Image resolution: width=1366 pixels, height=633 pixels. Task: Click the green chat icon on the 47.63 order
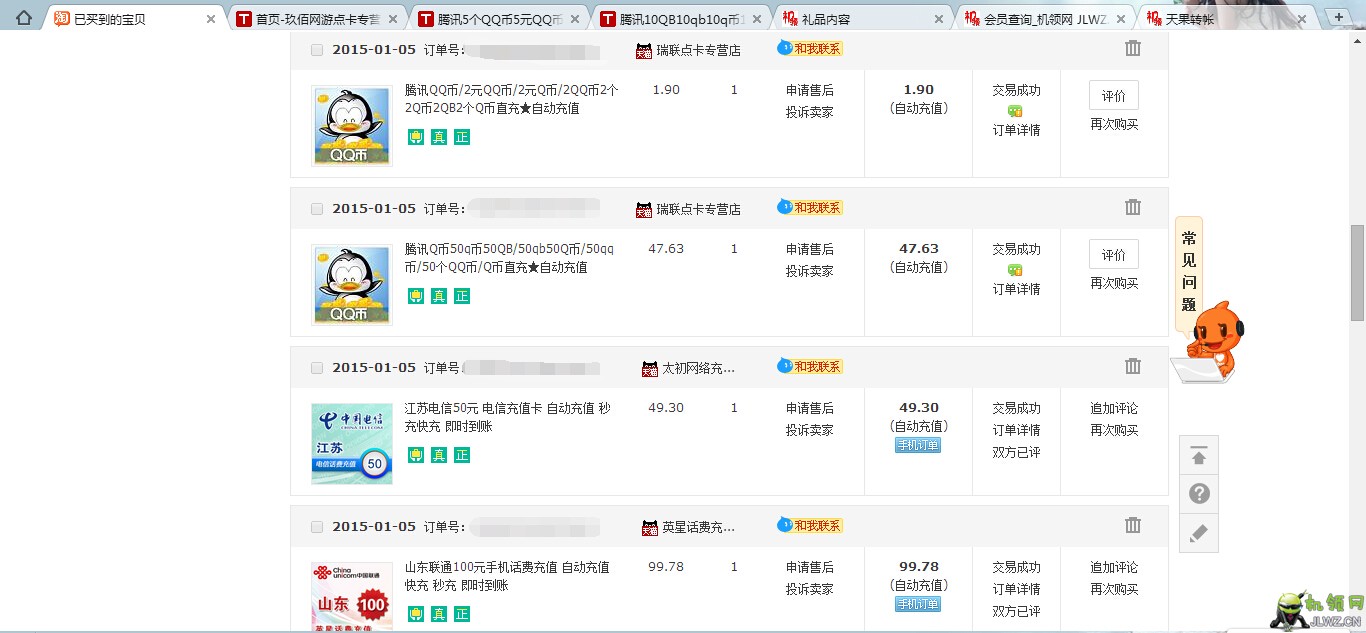coord(1015,270)
